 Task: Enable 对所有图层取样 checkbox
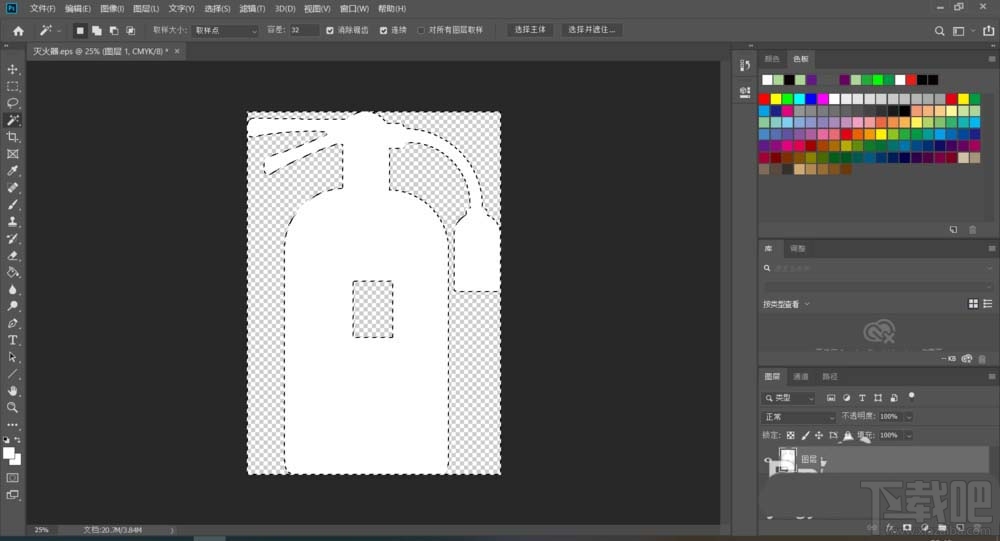pos(421,30)
